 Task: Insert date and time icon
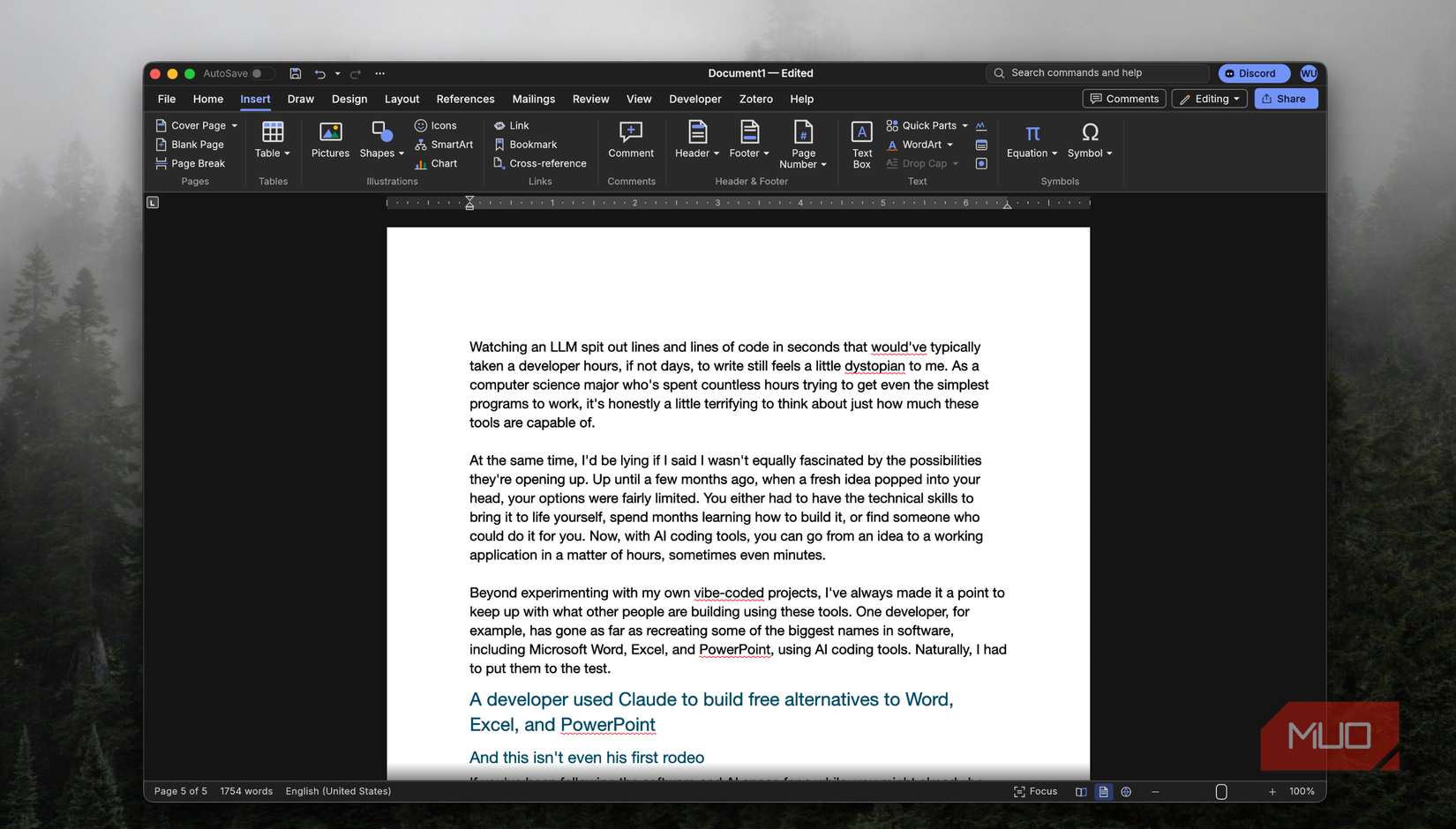coord(981,145)
